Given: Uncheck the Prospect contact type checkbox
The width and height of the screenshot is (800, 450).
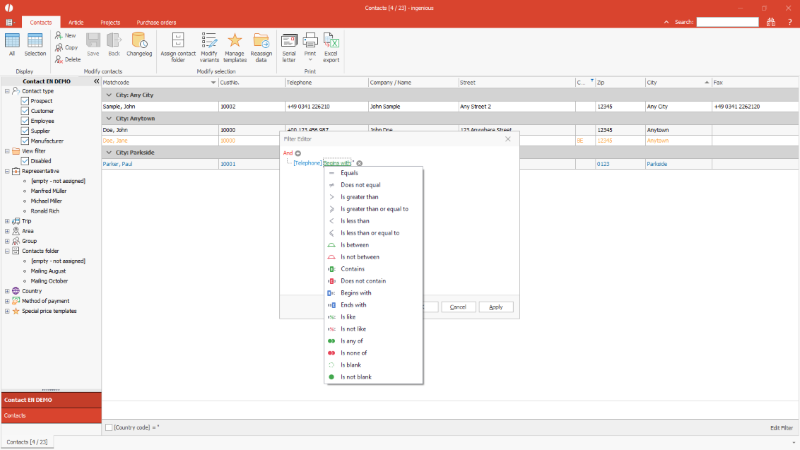Looking at the screenshot, I should (x=25, y=101).
